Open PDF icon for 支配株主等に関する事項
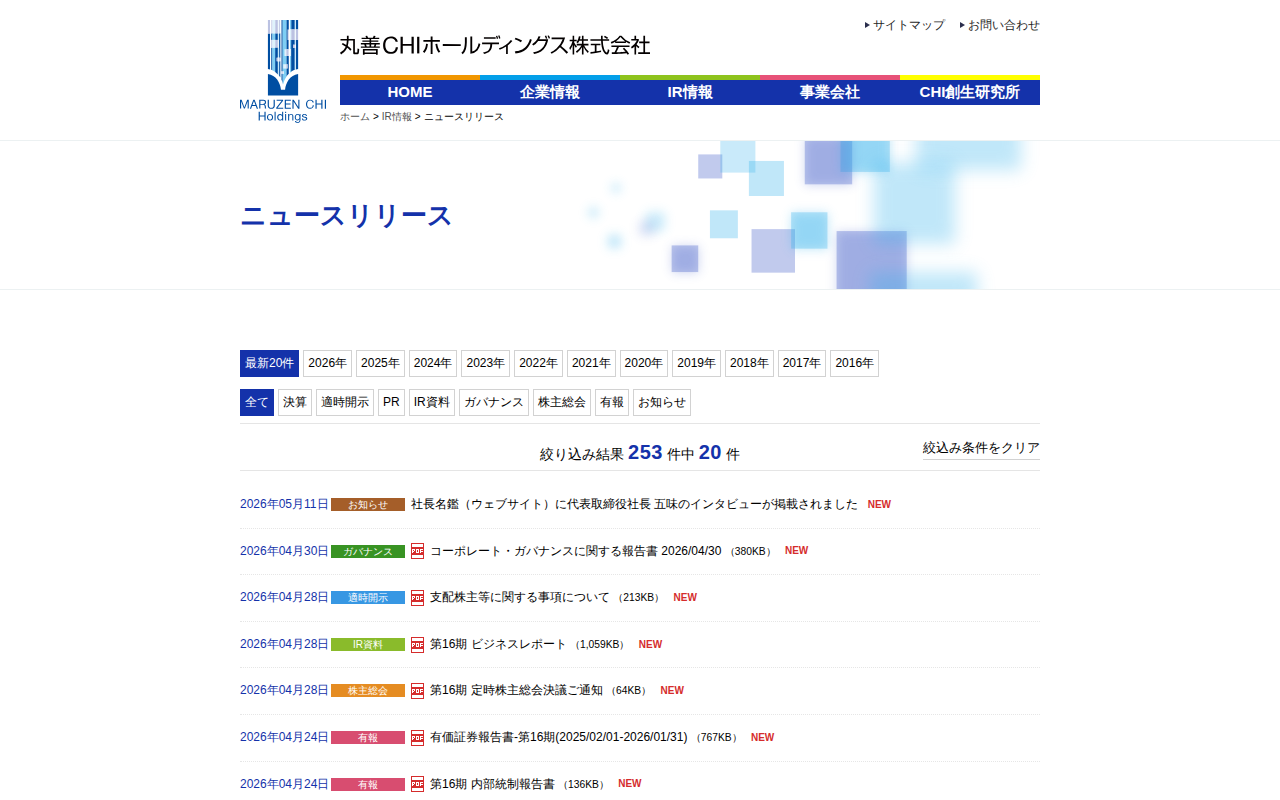Viewport: 1280px width, 800px height. (417, 598)
